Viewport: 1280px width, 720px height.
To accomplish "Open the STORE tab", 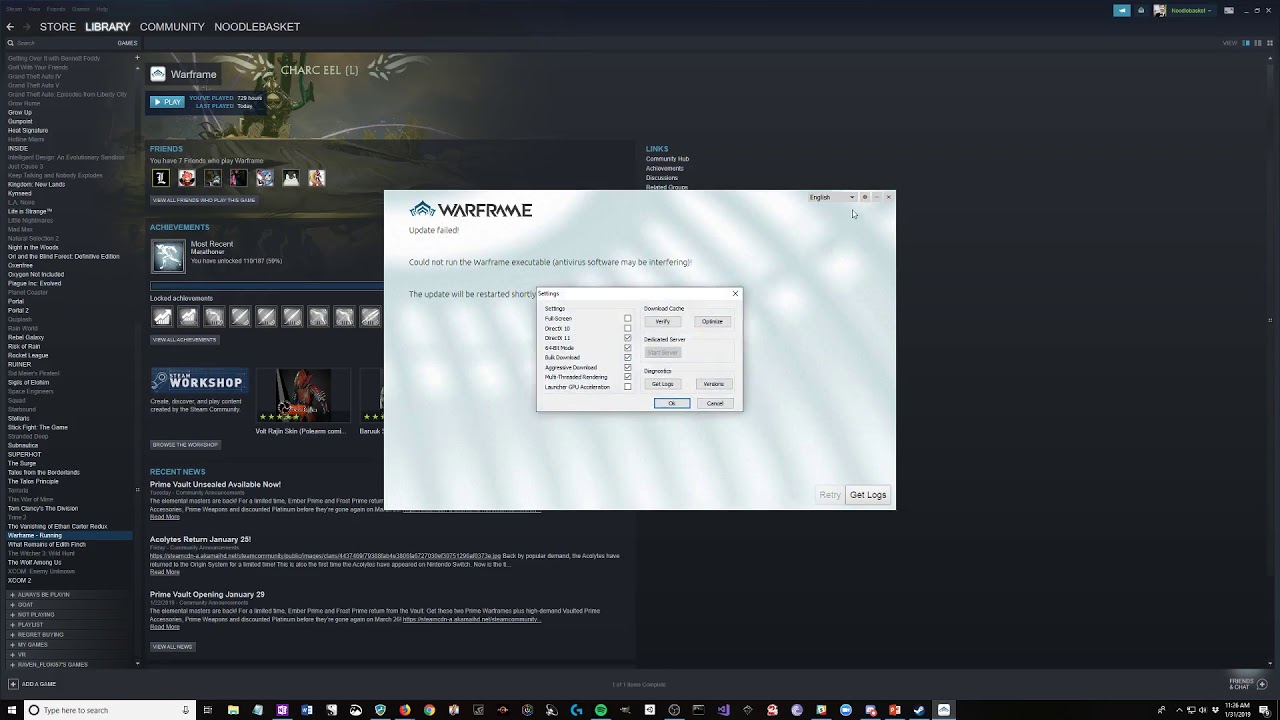I will (x=58, y=27).
